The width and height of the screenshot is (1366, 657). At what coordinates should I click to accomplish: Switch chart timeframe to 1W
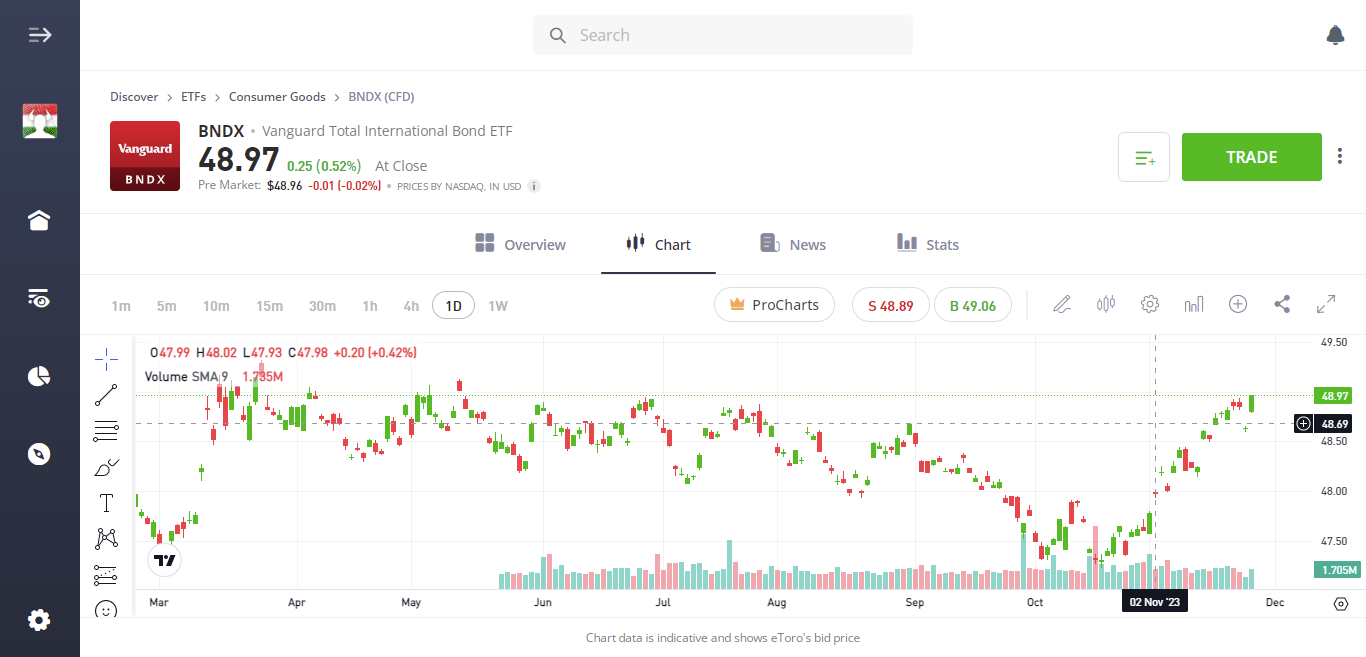497,305
